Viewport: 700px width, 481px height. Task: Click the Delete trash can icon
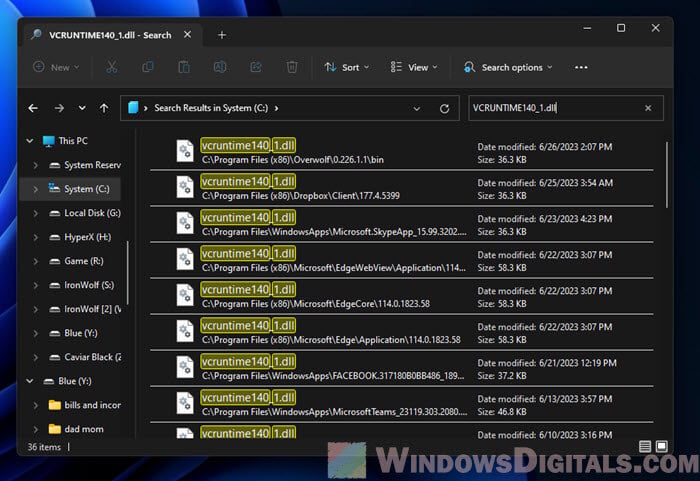click(x=292, y=67)
